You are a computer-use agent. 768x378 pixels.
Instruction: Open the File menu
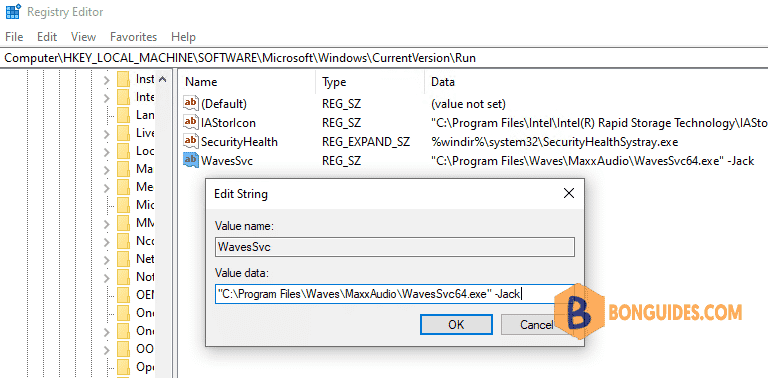tap(14, 37)
